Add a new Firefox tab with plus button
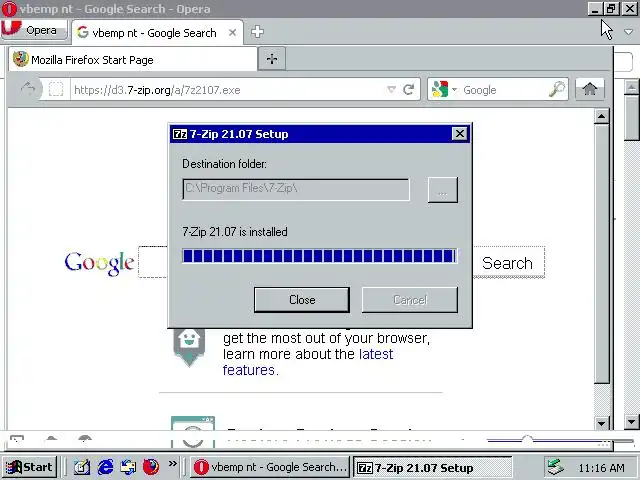This screenshot has width=640, height=480. [272, 59]
